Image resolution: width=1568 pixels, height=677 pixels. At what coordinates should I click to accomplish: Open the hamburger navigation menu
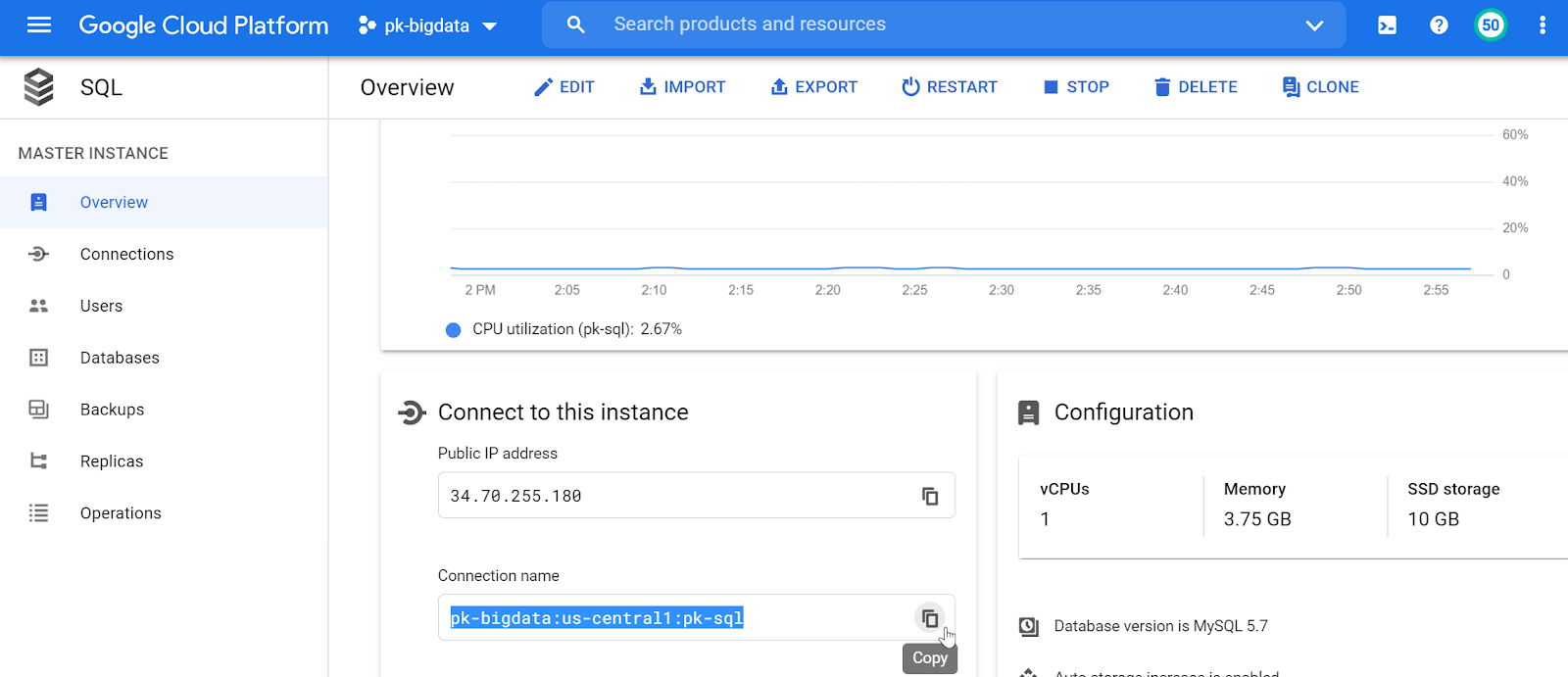click(x=39, y=25)
